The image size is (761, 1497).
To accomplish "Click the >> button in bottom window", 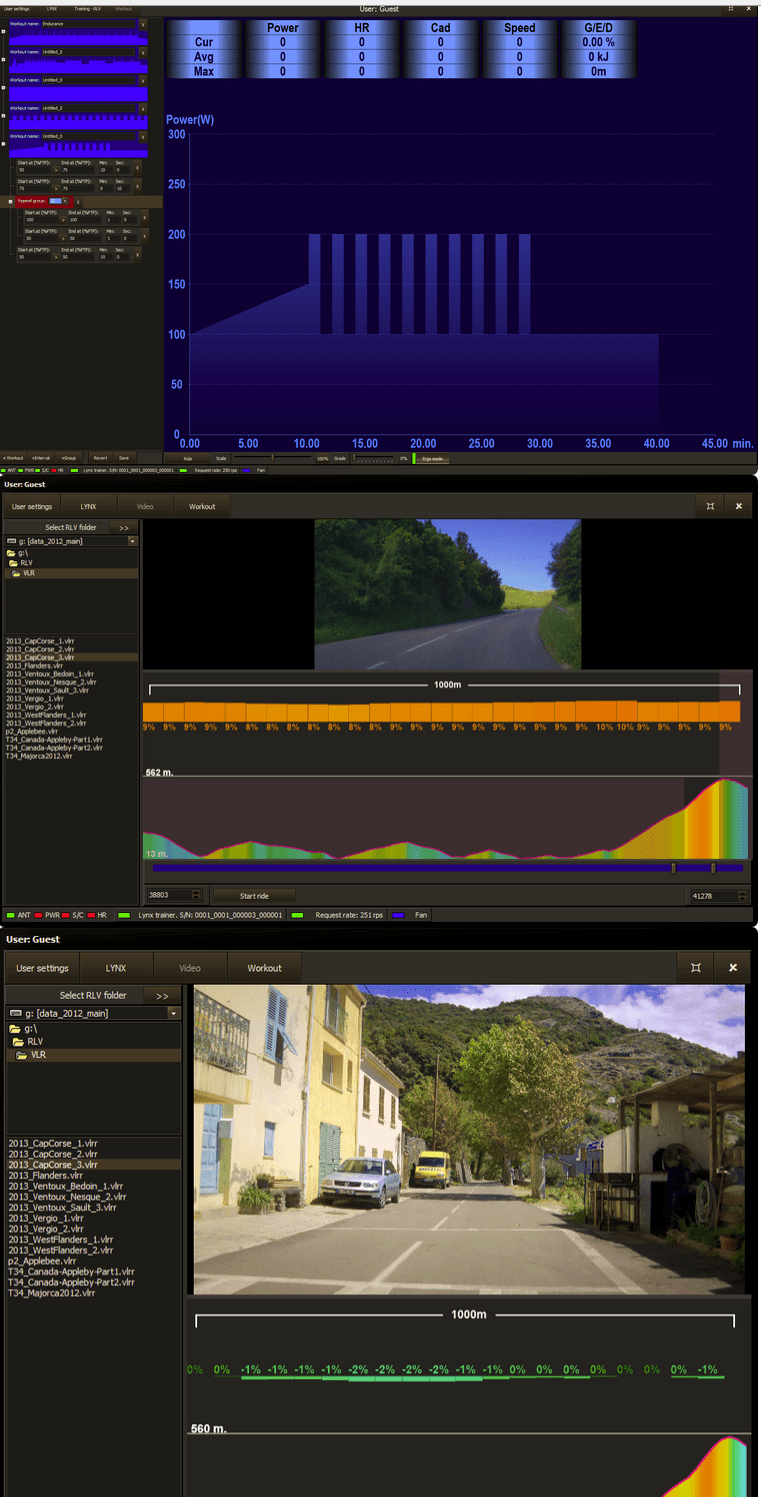I will coord(162,995).
